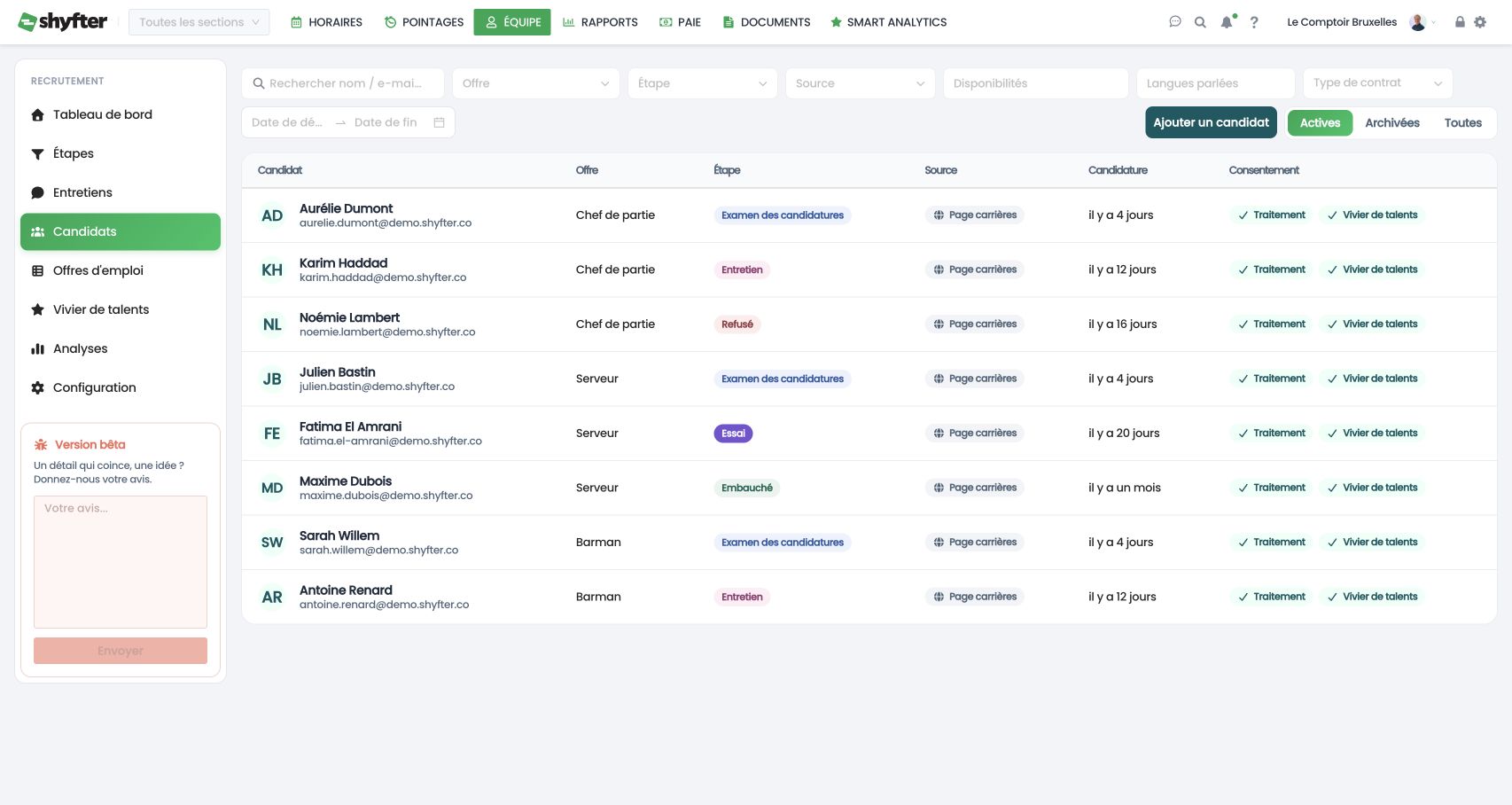Click the purple Essai stage badge
Viewport: 1512px width, 805px height.
733,434
